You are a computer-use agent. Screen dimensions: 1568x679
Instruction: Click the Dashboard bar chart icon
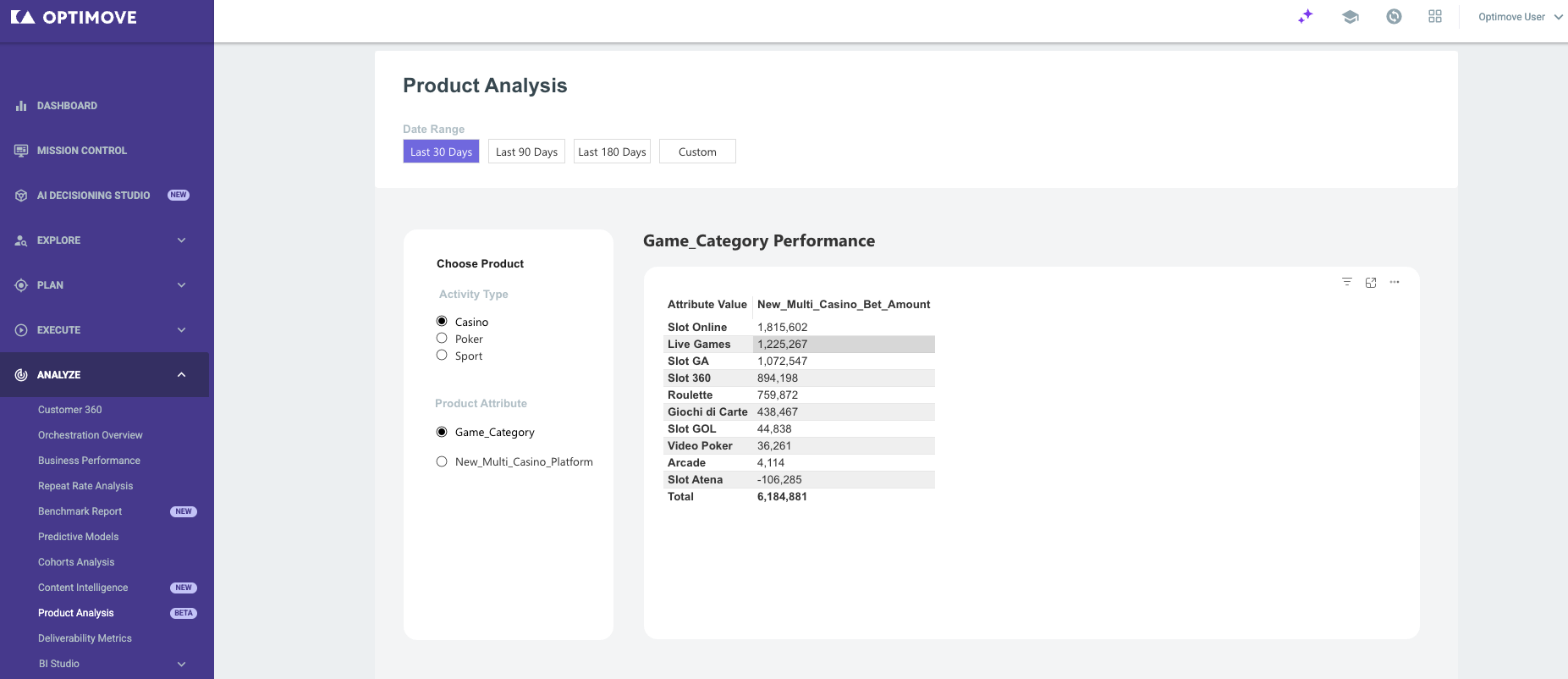21,106
